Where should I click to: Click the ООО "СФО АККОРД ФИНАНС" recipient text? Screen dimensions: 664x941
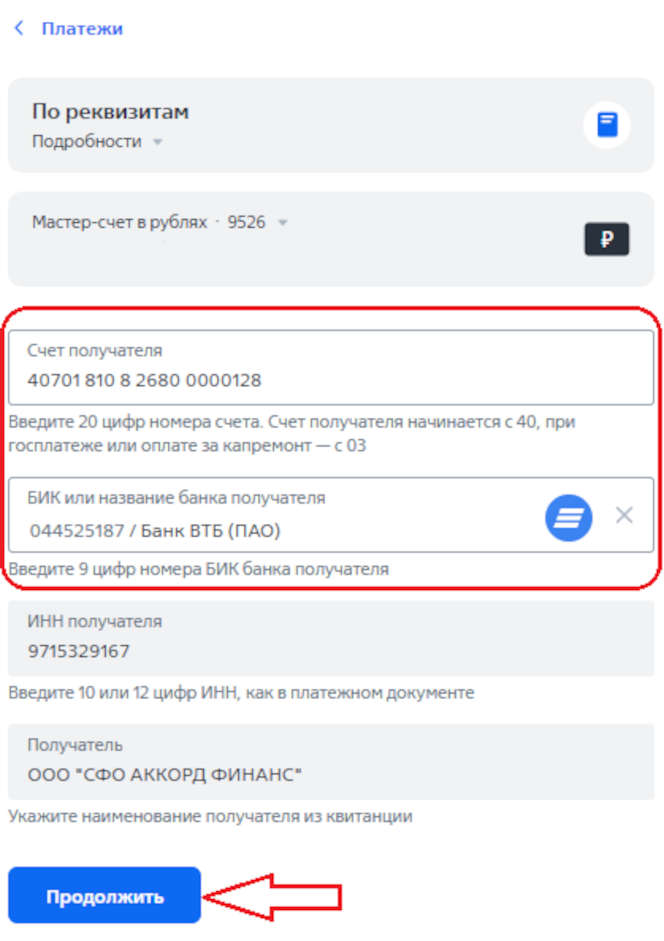pyautogui.click(x=164, y=775)
